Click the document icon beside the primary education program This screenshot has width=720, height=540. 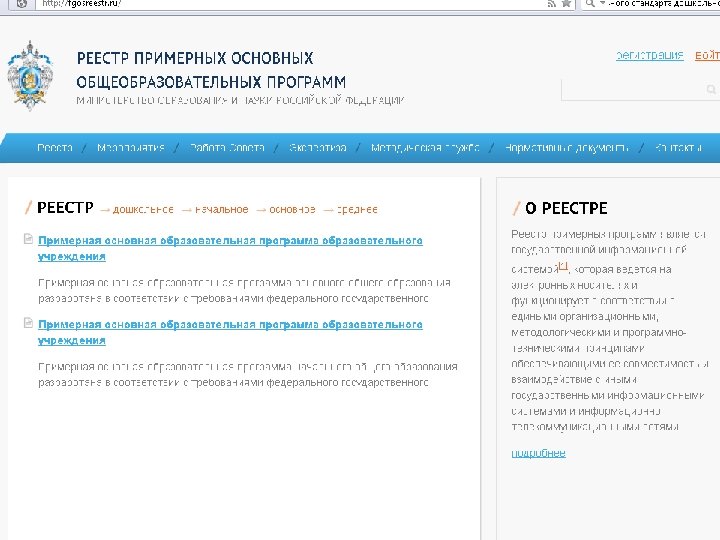[x=28, y=323]
